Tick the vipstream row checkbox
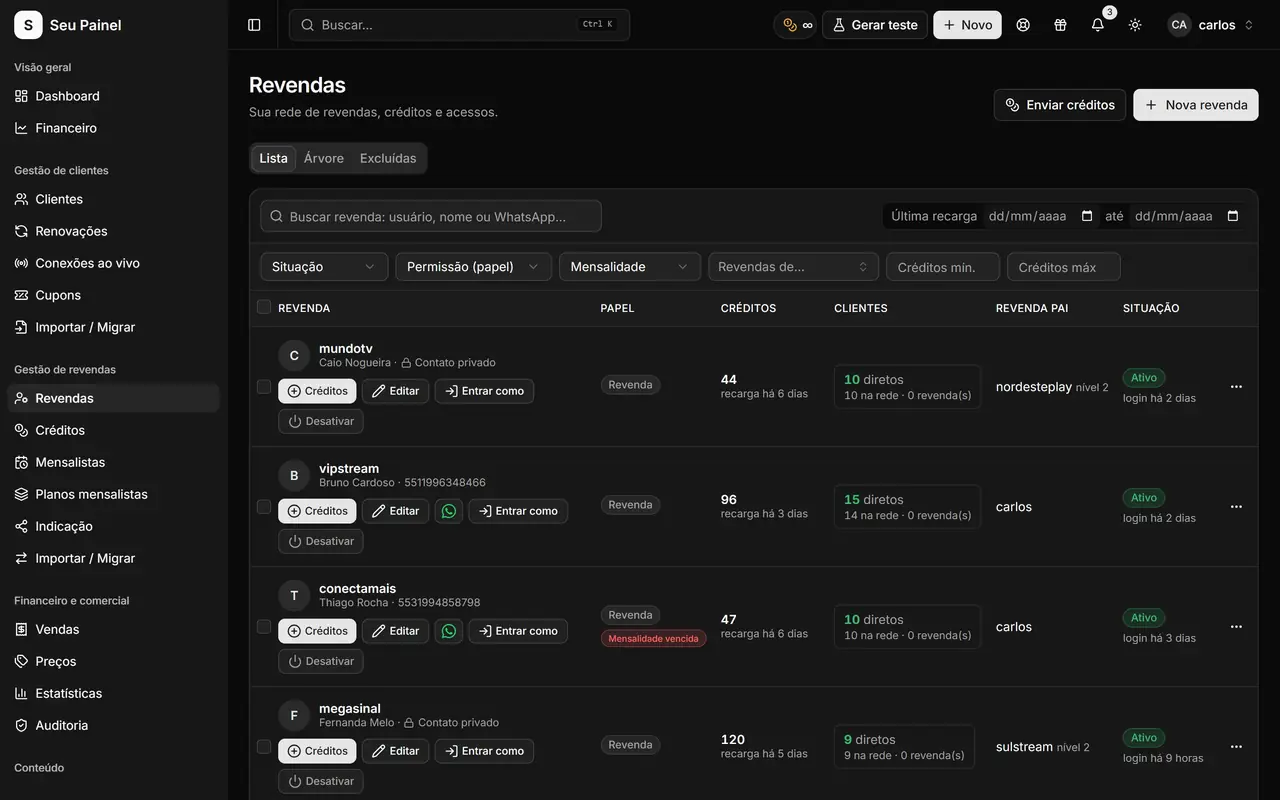Screen dimensions: 1280x800 coord(264,507)
